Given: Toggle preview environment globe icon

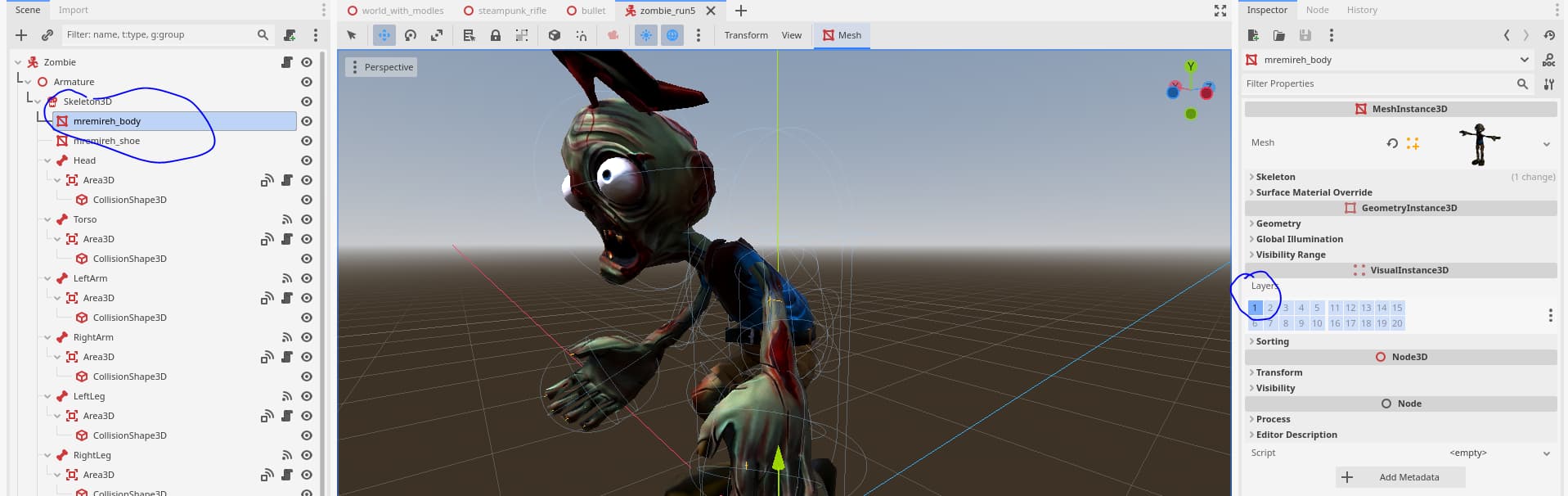Looking at the screenshot, I should (672, 35).
